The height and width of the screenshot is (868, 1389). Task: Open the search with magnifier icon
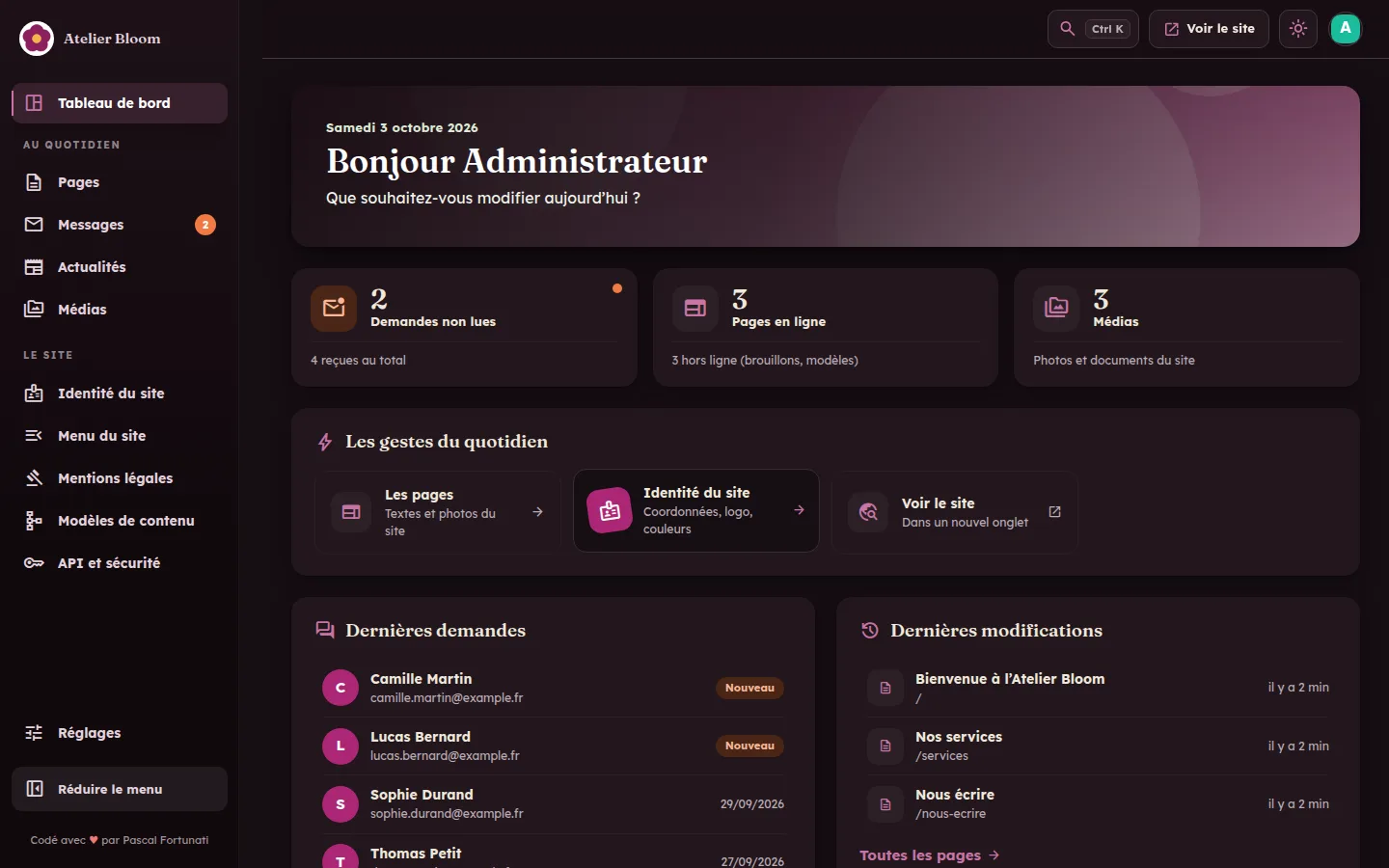[1093, 29]
